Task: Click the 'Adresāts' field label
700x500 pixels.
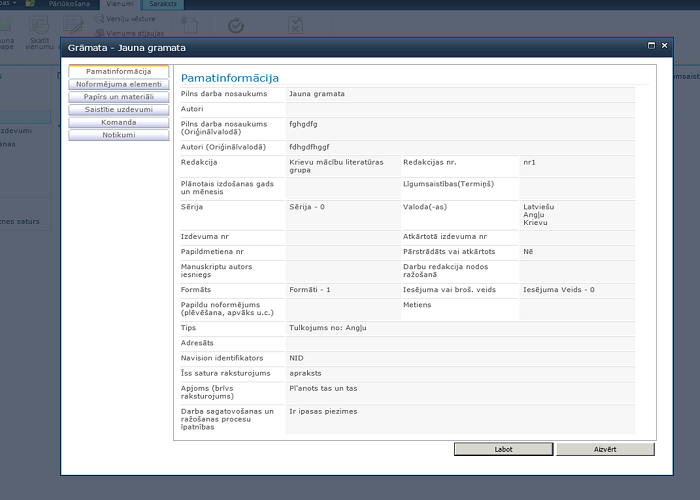Action: 197,343
